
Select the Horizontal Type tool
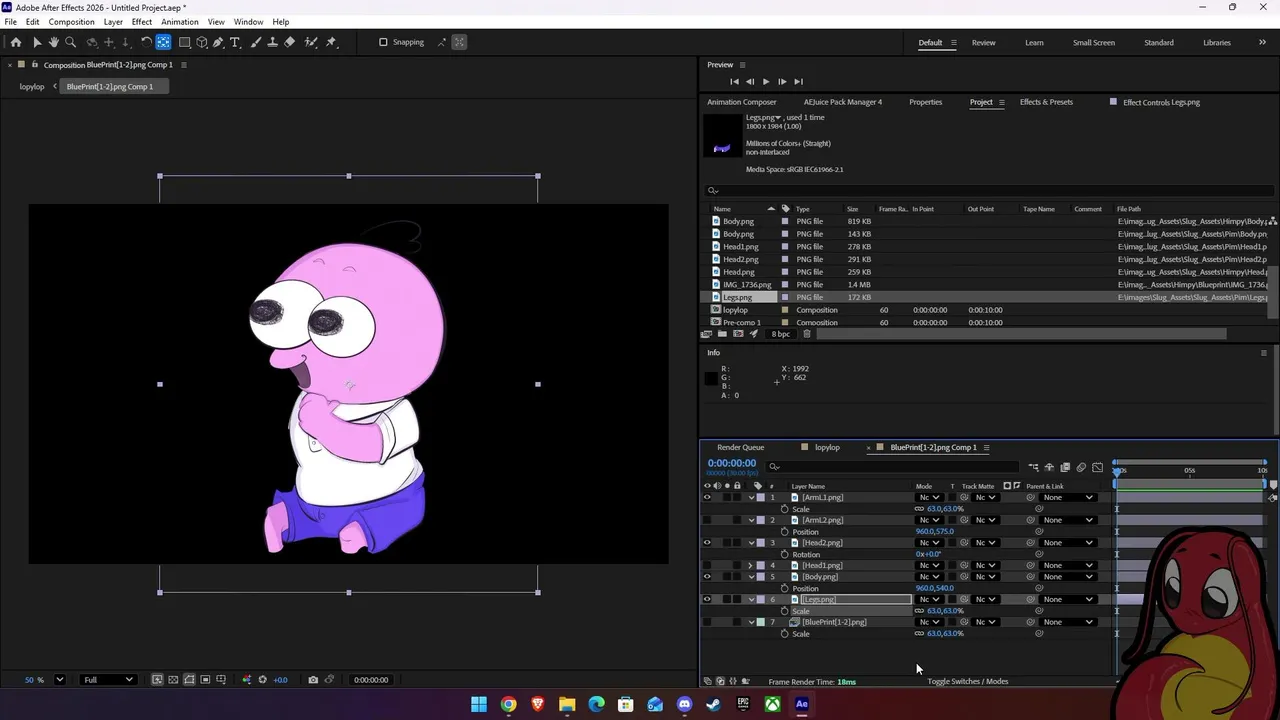click(x=235, y=42)
